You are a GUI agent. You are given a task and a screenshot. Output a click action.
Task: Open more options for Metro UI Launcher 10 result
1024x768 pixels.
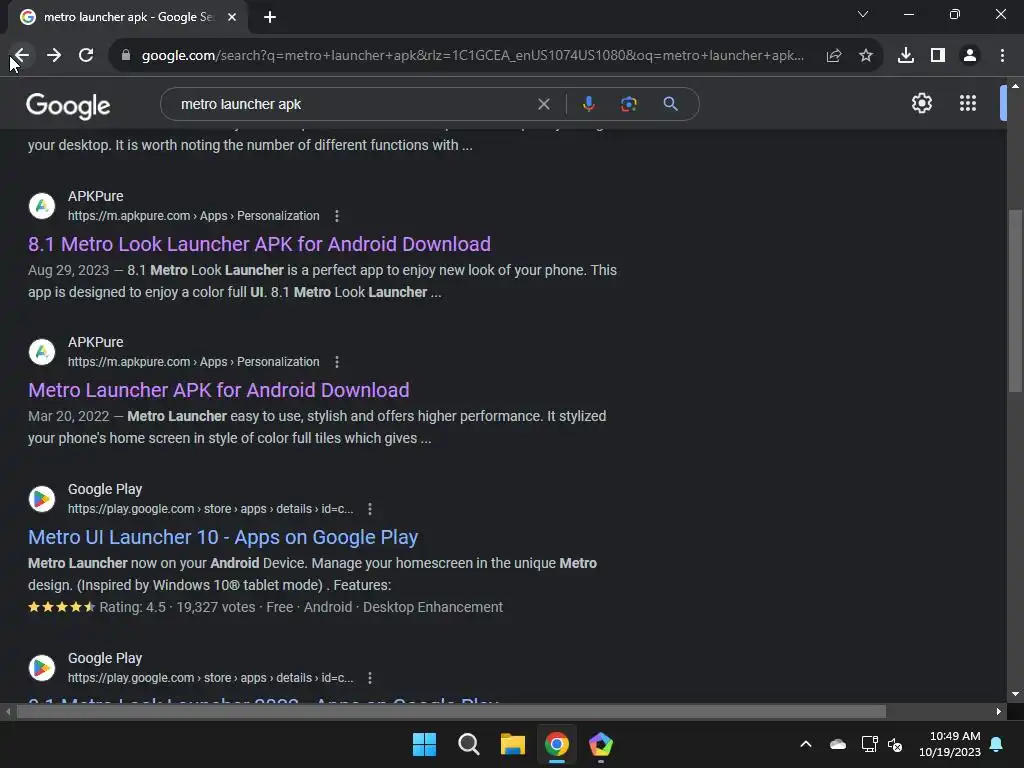click(370, 509)
